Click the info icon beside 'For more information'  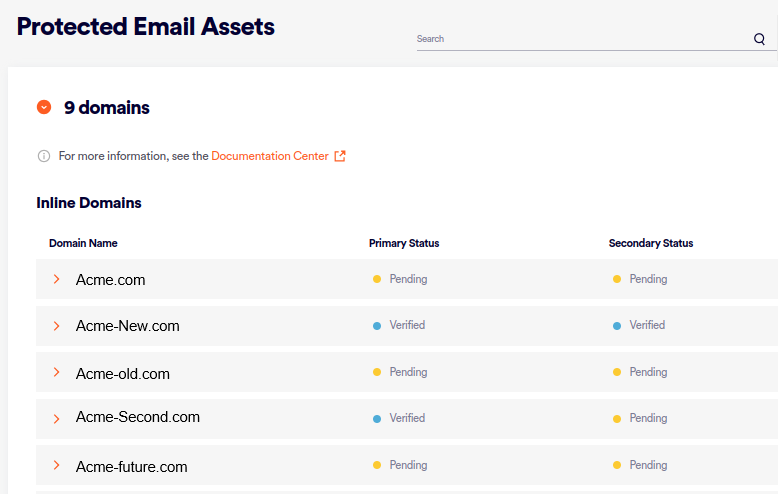pyautogui.click(x=44, y=156)
